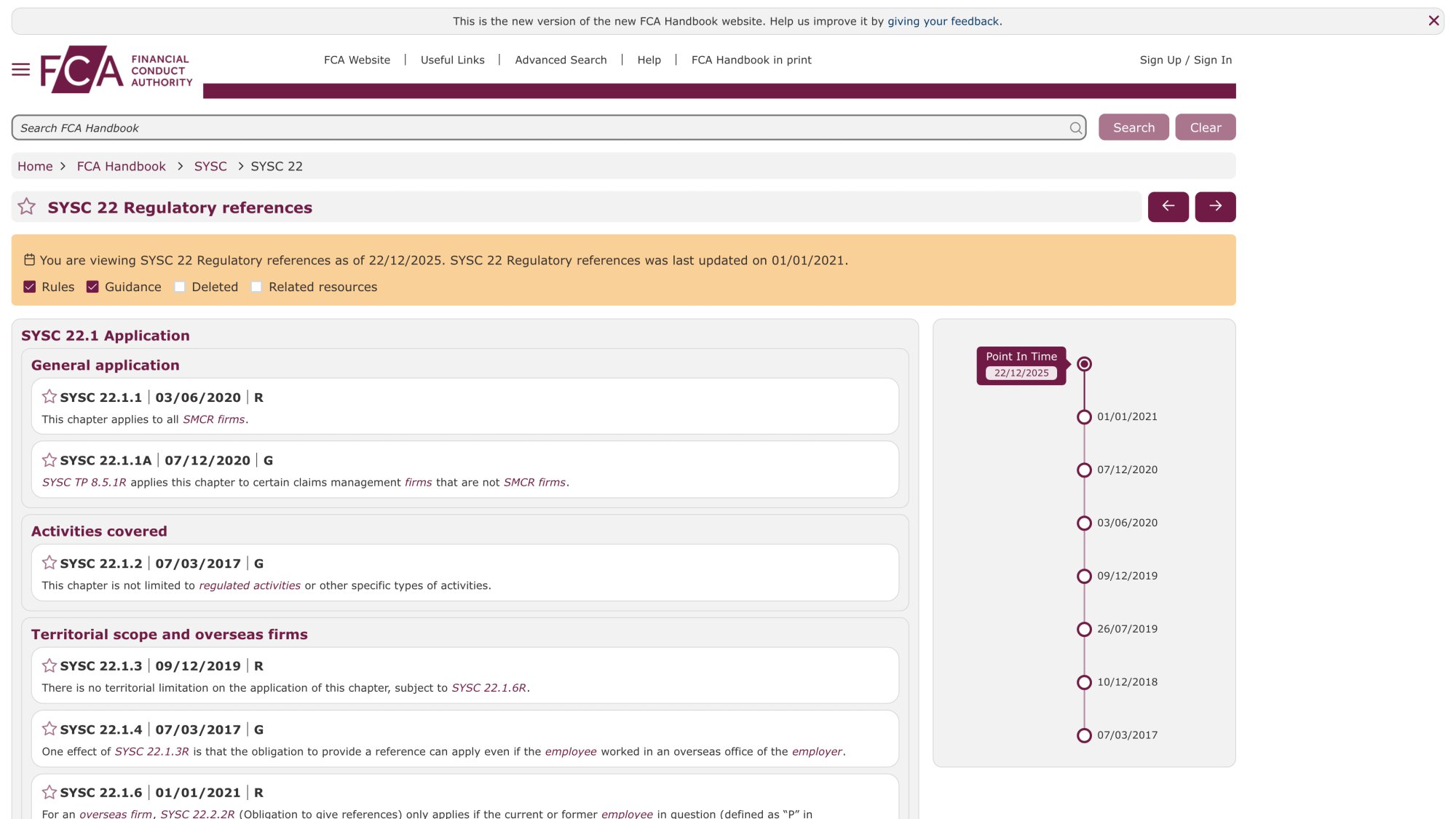Open Advanced Search
The width and height of the screenshot is (1456, 819).
coord(561,60)
